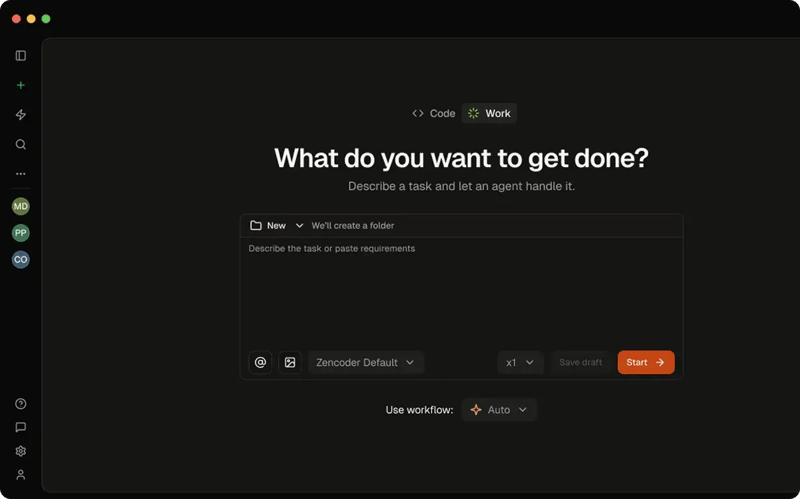The image size is (800, 499).
Task: Open the user account profile icon
Action: 20,475
